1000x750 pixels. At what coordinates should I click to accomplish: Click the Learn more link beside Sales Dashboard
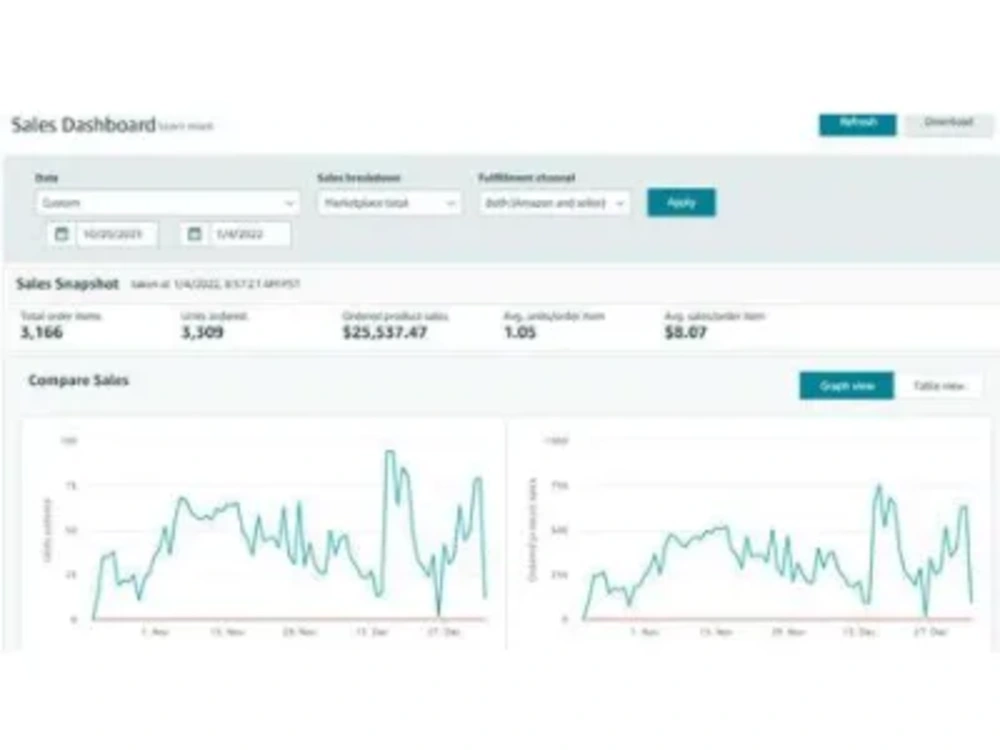186,126
